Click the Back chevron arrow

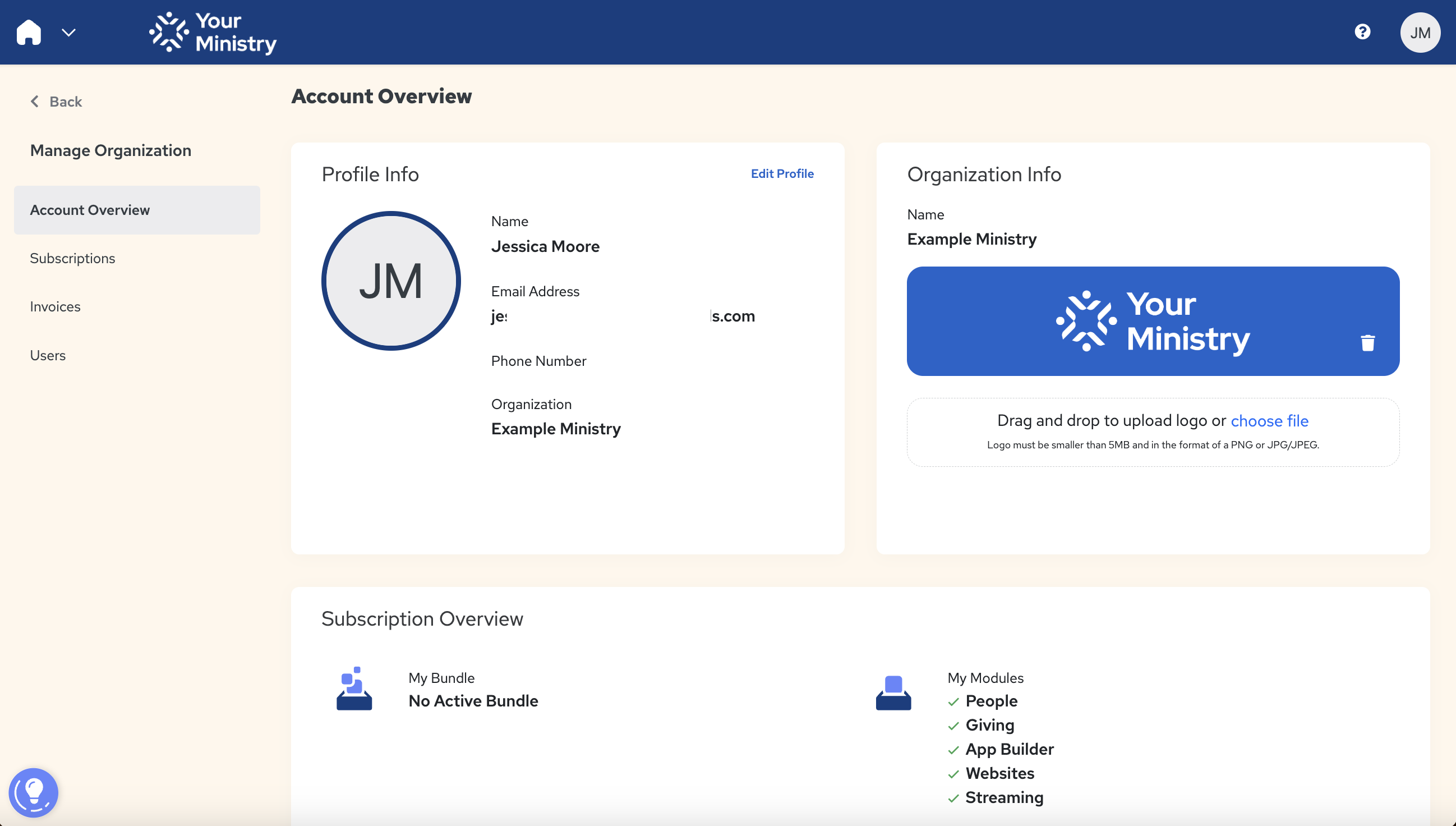(x=35, y=102)
